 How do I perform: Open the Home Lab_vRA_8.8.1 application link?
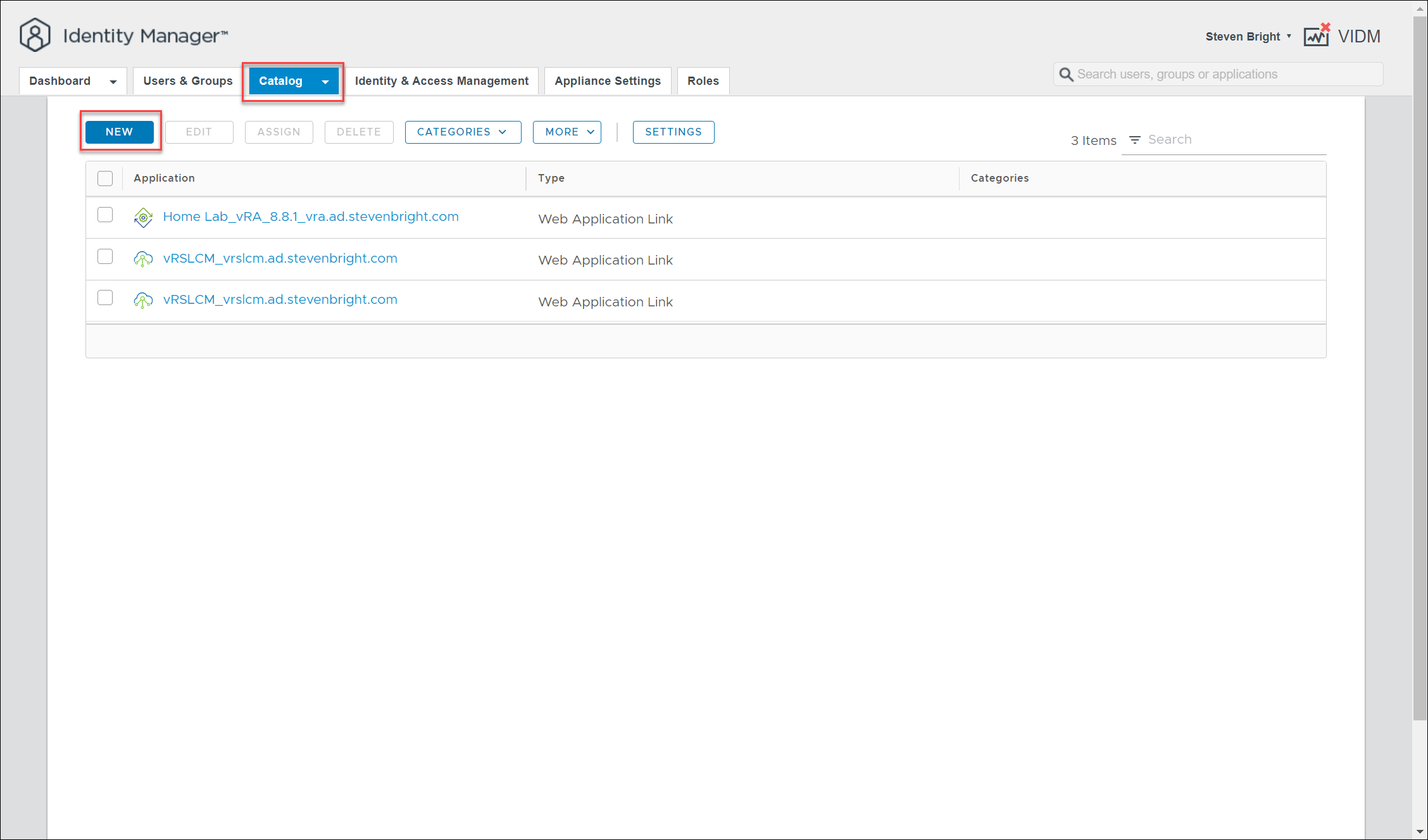point(310,216)
